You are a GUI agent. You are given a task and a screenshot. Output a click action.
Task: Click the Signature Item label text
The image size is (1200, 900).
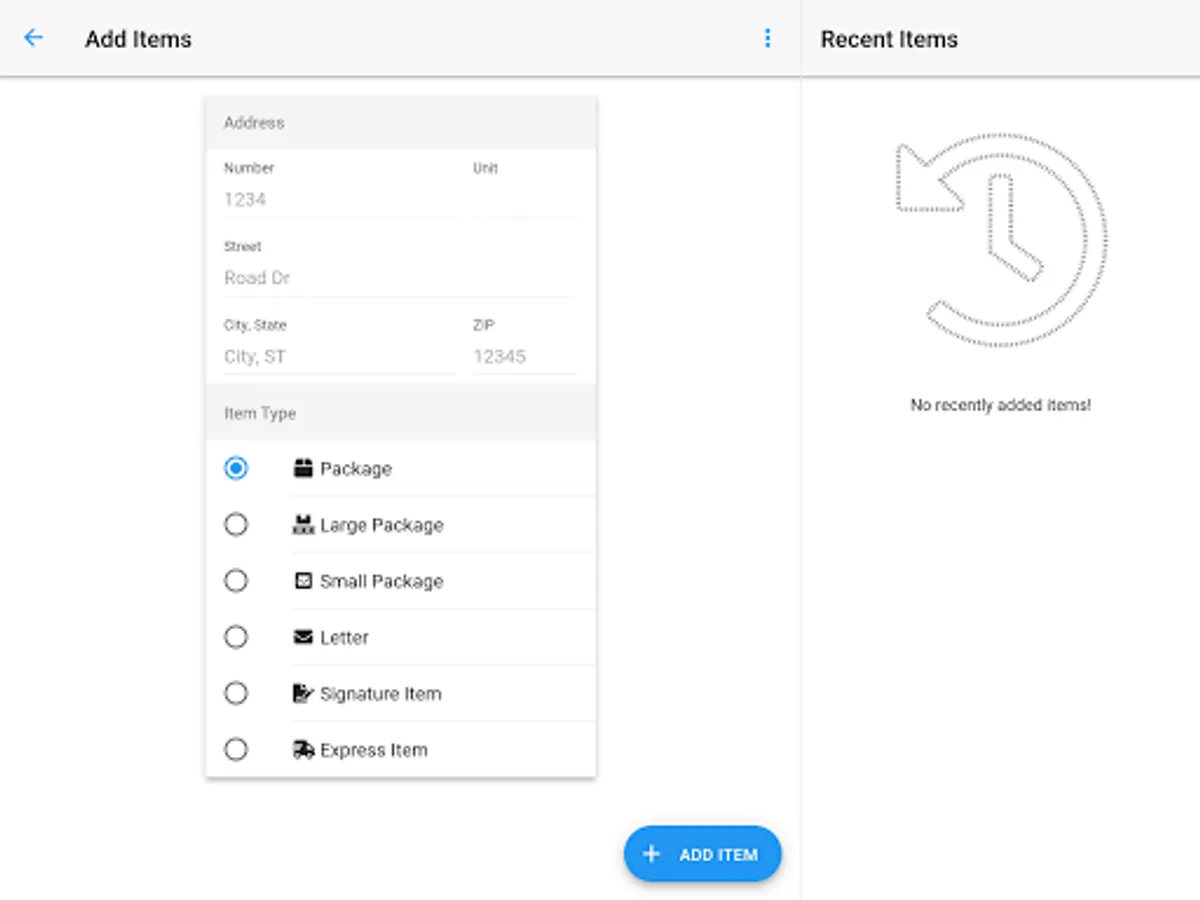[380, 694]
